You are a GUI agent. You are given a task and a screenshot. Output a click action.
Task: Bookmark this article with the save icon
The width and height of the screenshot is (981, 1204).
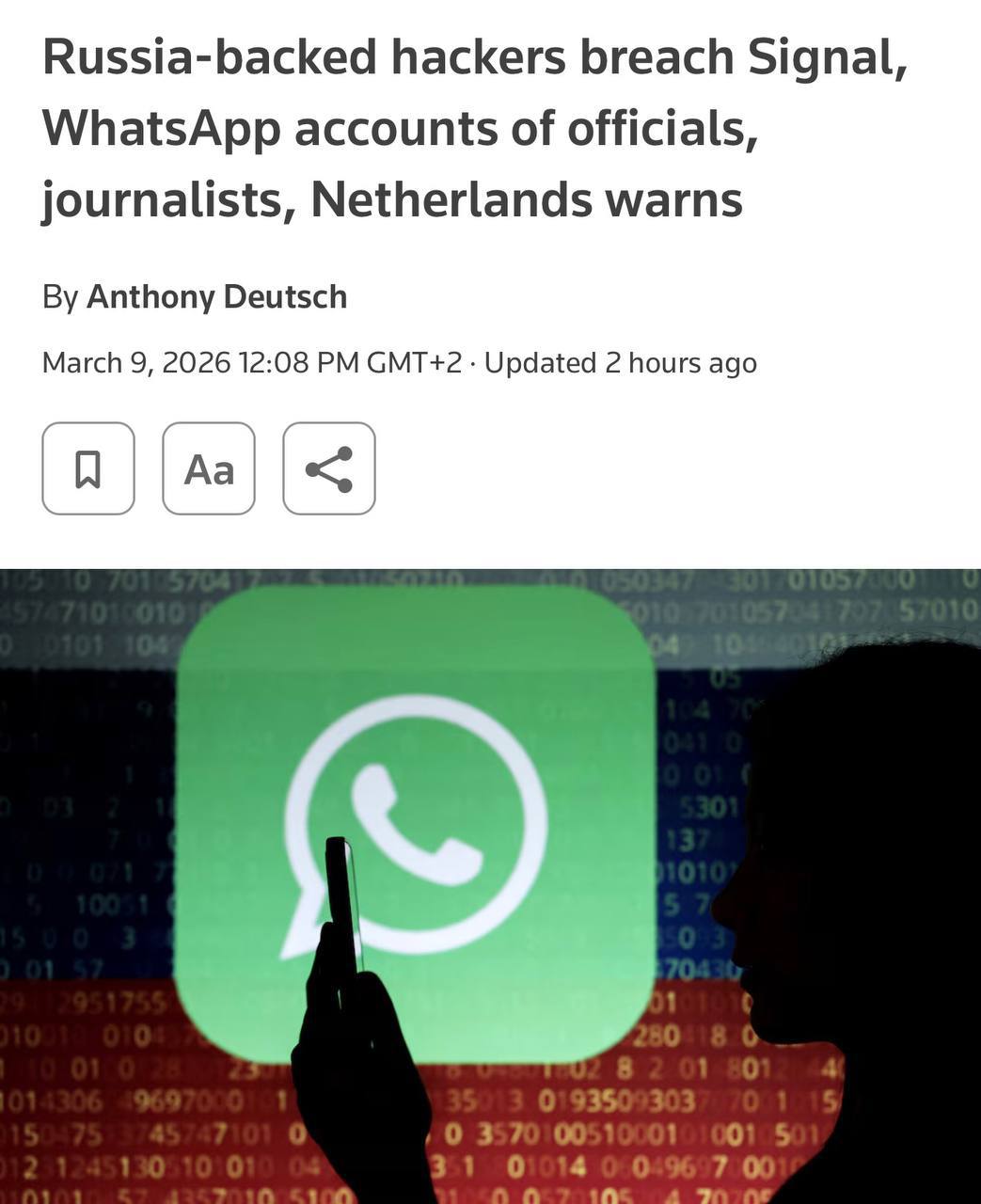coord(88,468)
